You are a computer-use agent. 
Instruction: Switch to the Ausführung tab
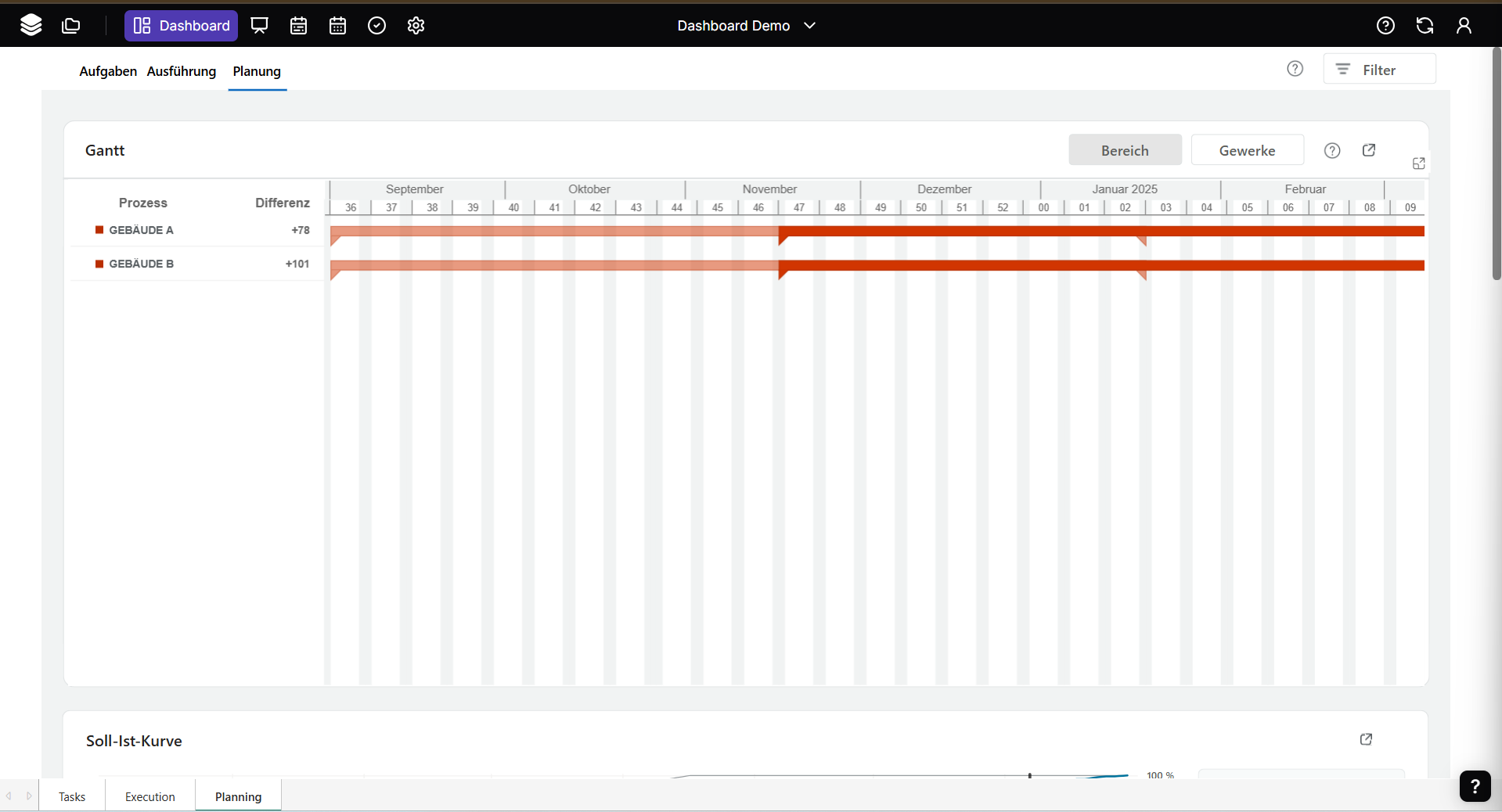(x=182, y=71)
